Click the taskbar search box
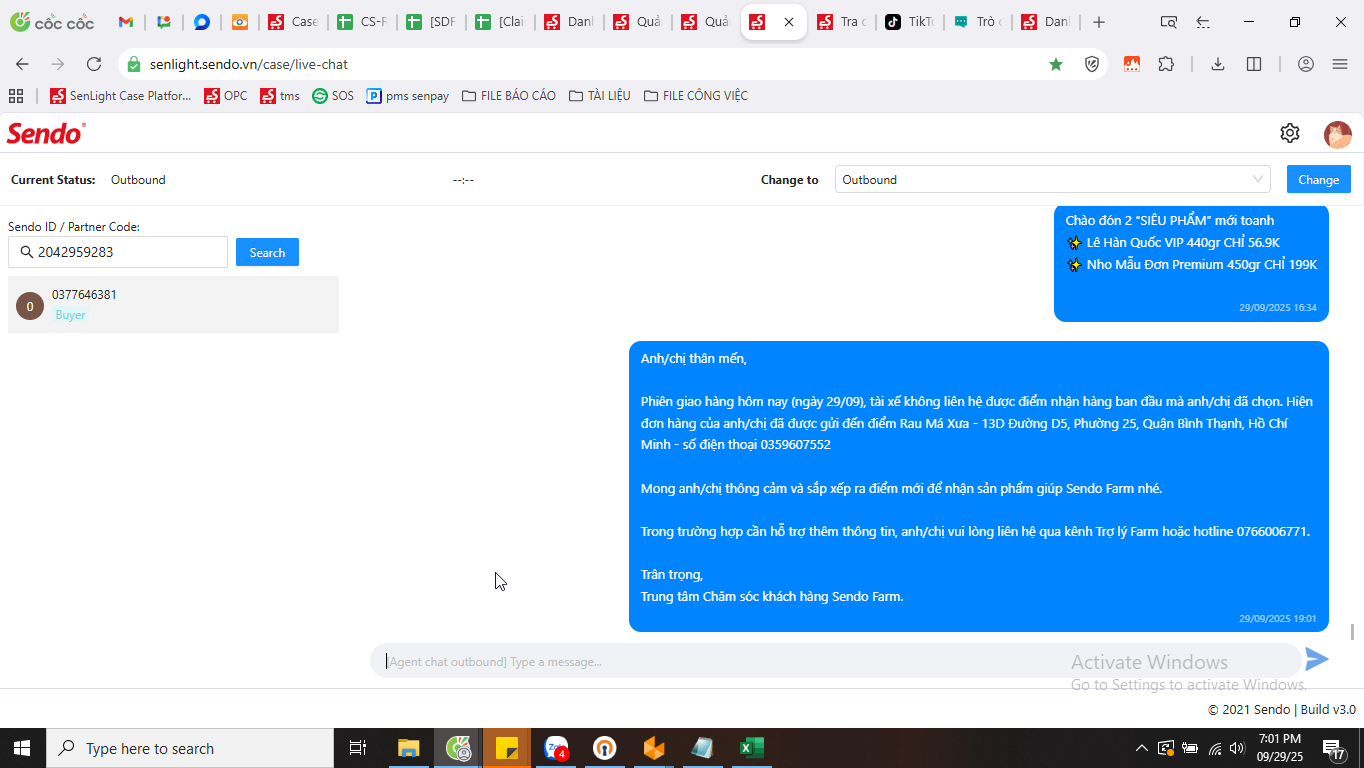 point(190,748)
